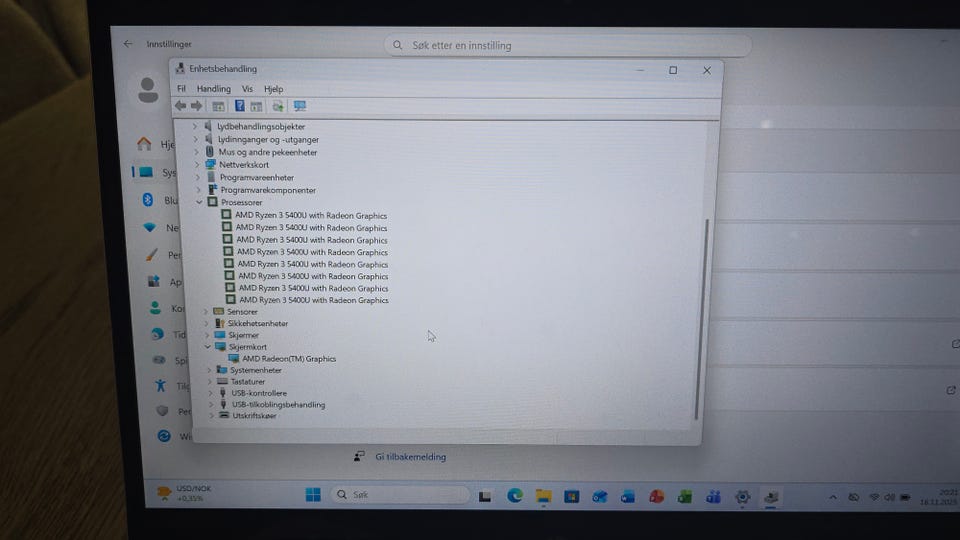
Task: Open the Handling menu
Action: 214,89
